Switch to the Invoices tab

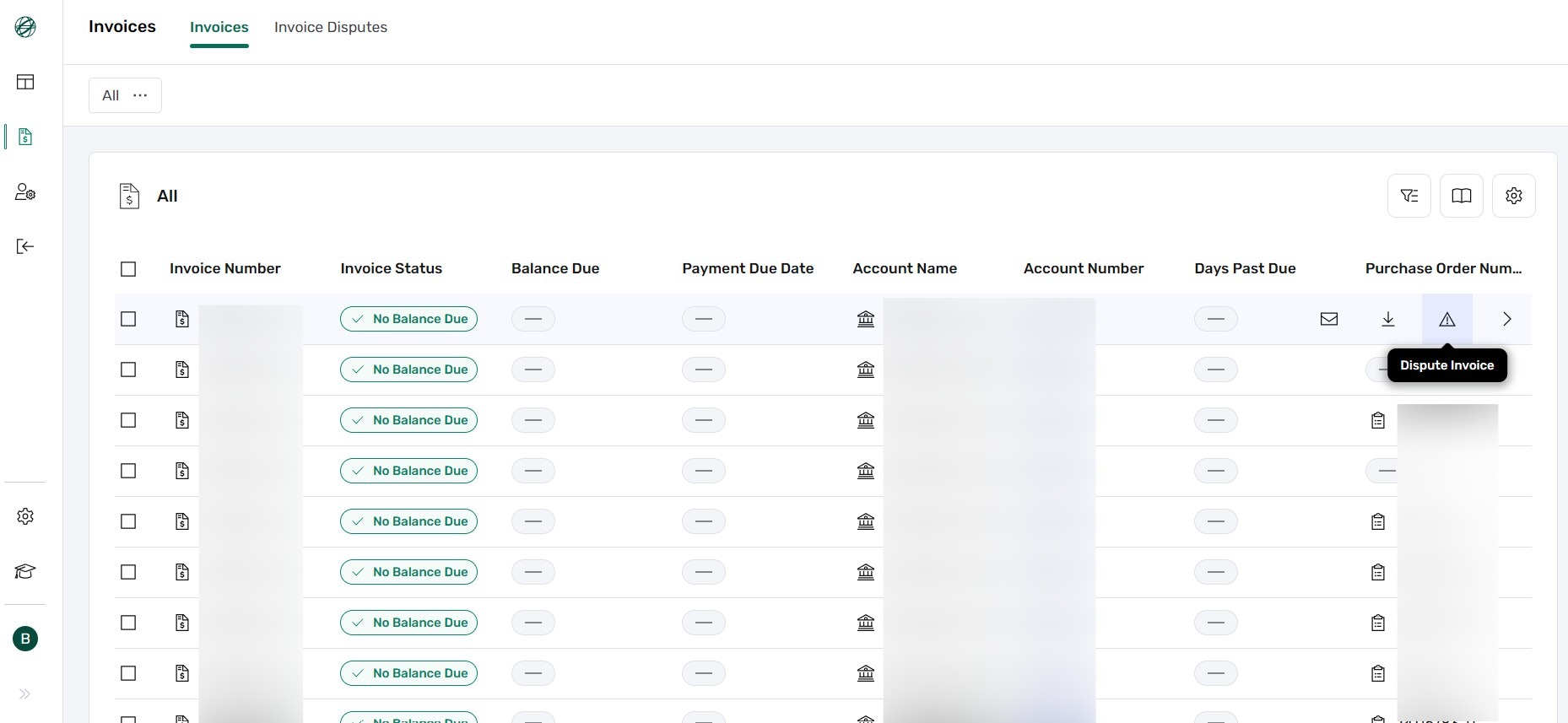pos(219,27)
